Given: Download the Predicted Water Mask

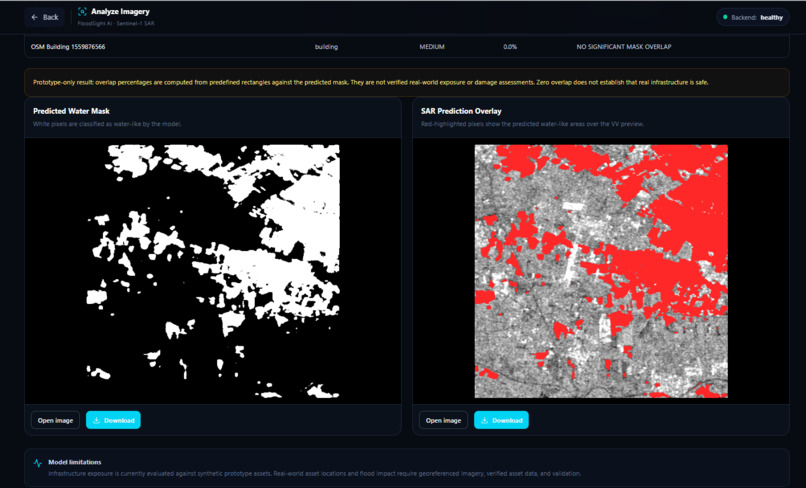Looking at the screenshot, I should (x=113, y=420).
